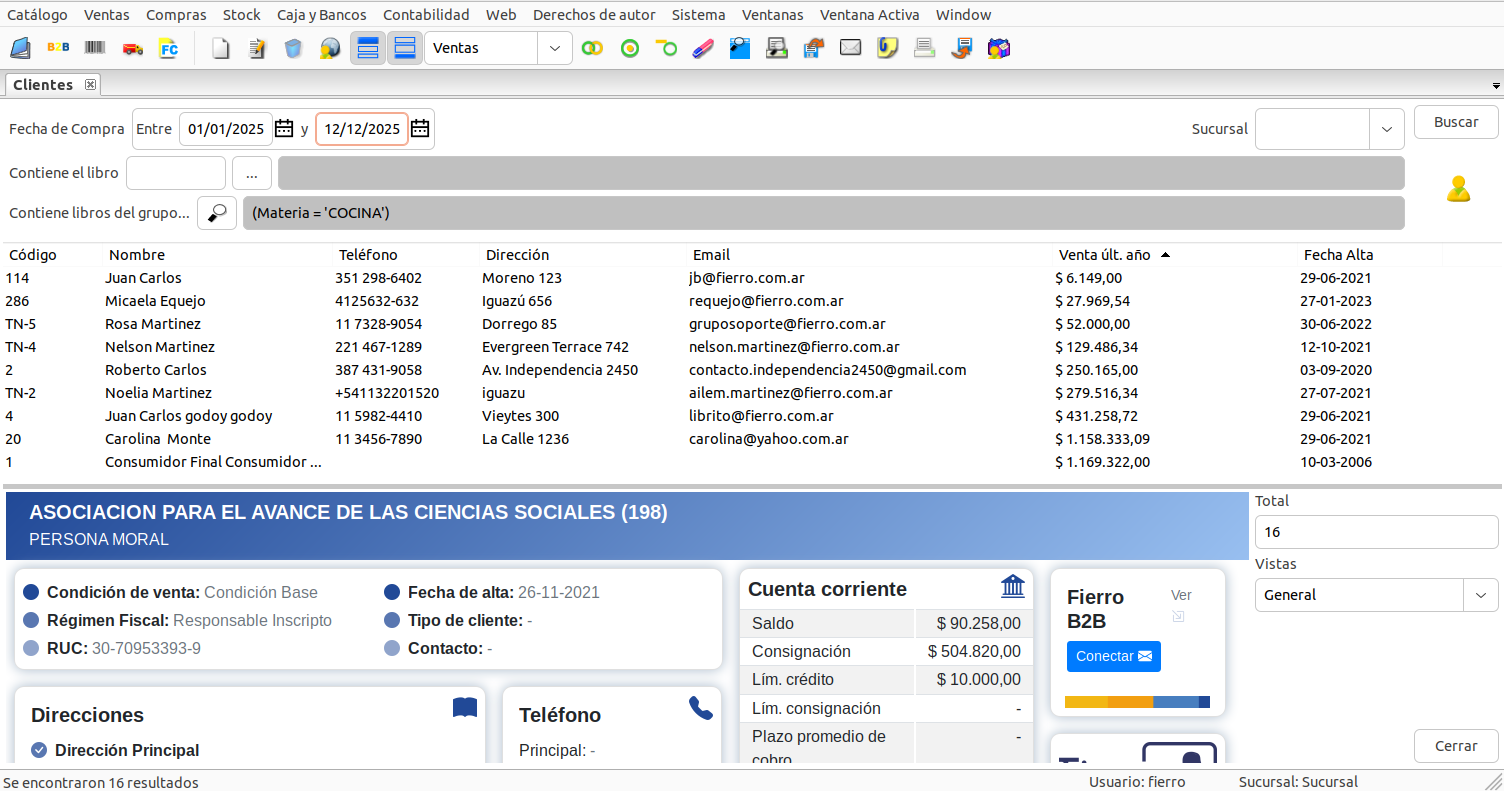Click the red delivery truck icon
The image size is (1504, 791).
click(x=132, y=48)
